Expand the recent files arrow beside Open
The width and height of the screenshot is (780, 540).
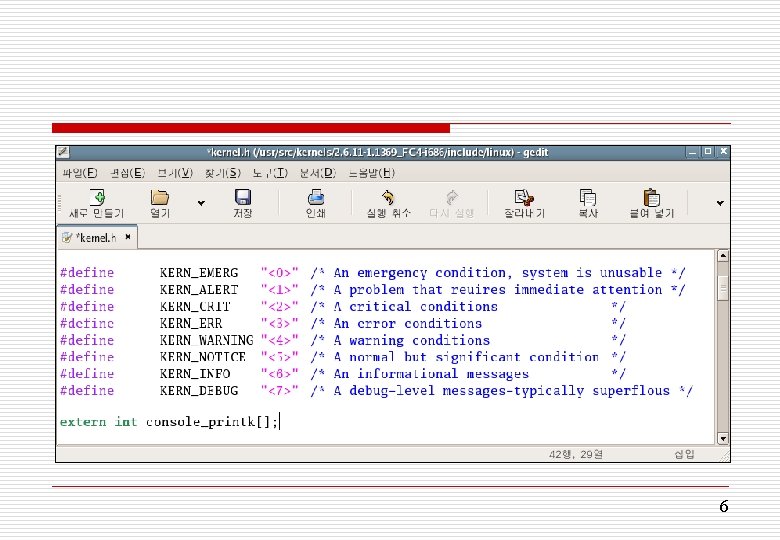click(x=201, y=203)
